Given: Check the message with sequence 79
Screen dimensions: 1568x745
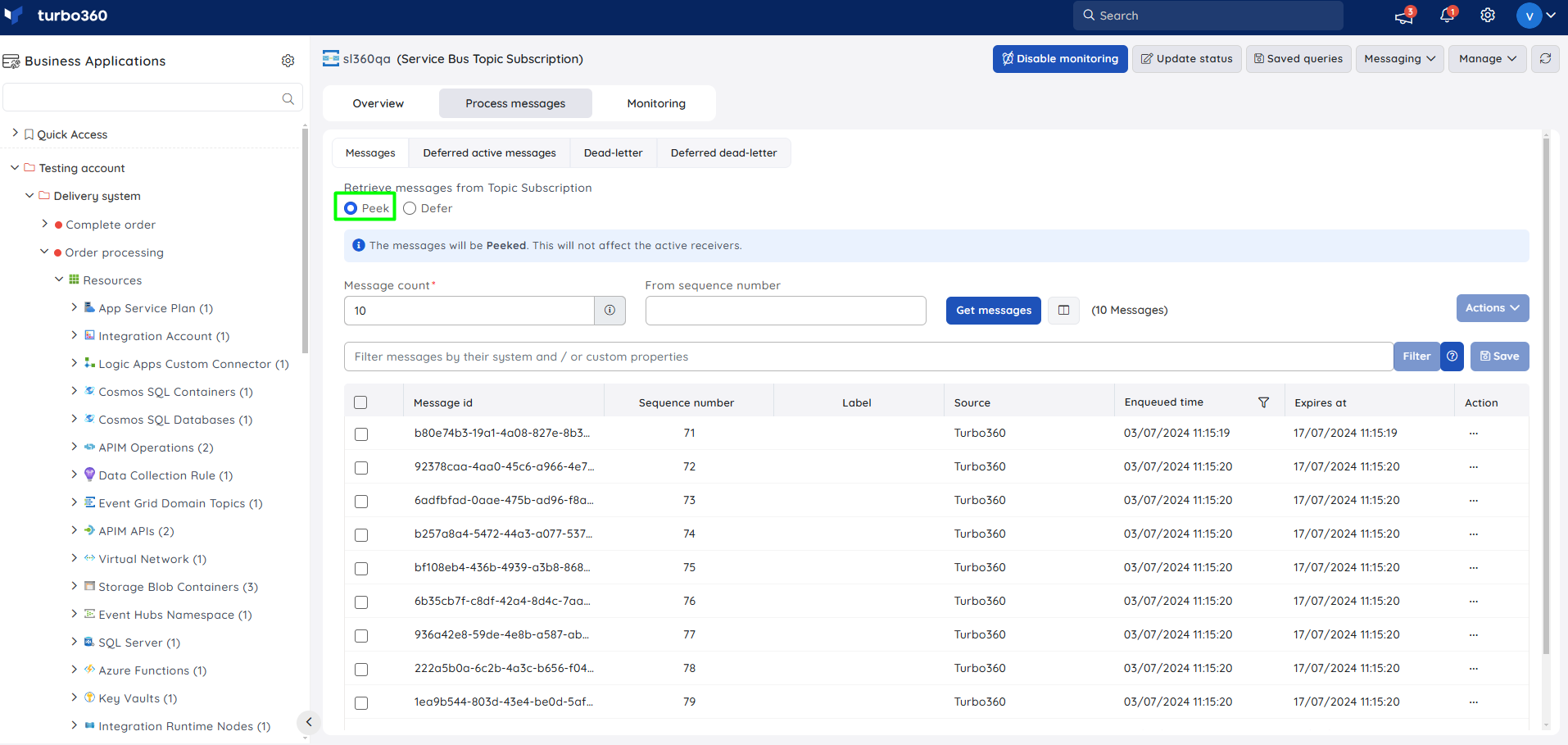Looking at the screenshot, I should (x=361, y=703).
